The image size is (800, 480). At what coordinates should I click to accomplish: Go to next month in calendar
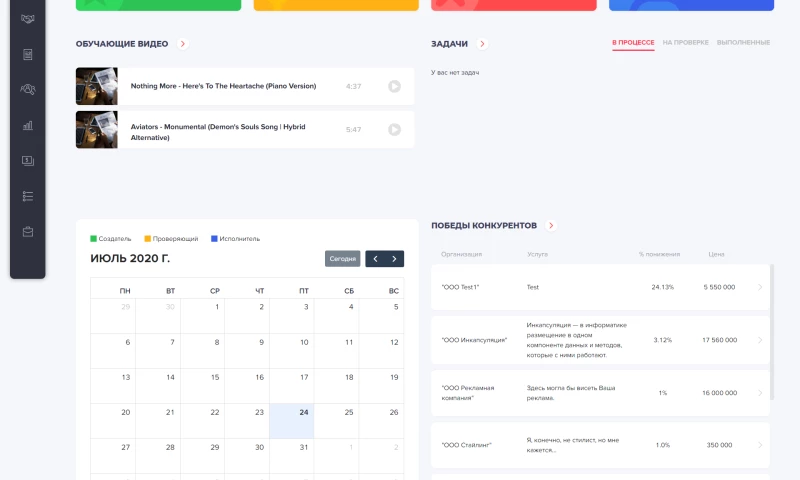[394, 259]
